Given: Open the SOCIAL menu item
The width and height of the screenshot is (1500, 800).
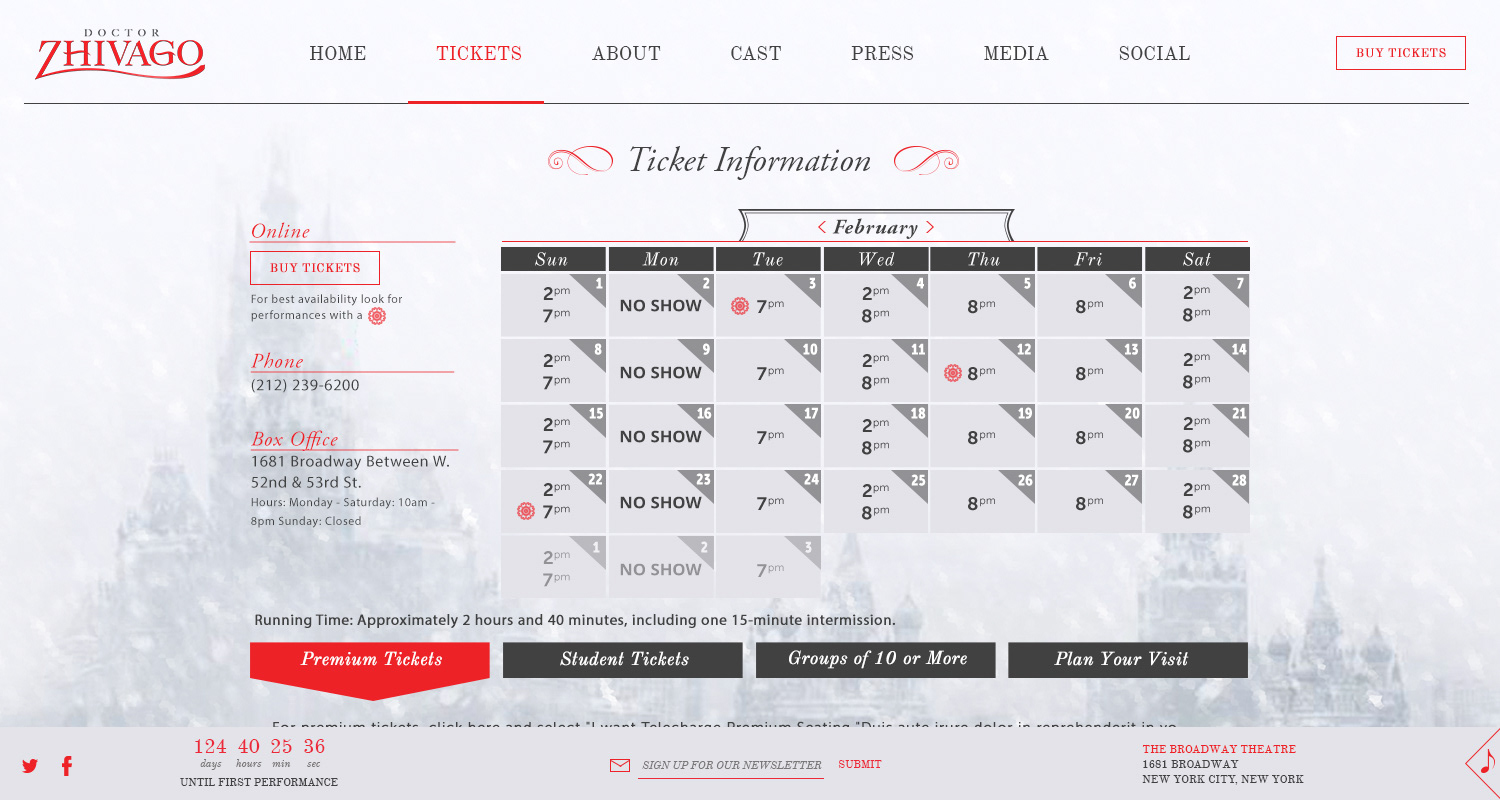Looking at the screenshot, I should (1154, 54).
